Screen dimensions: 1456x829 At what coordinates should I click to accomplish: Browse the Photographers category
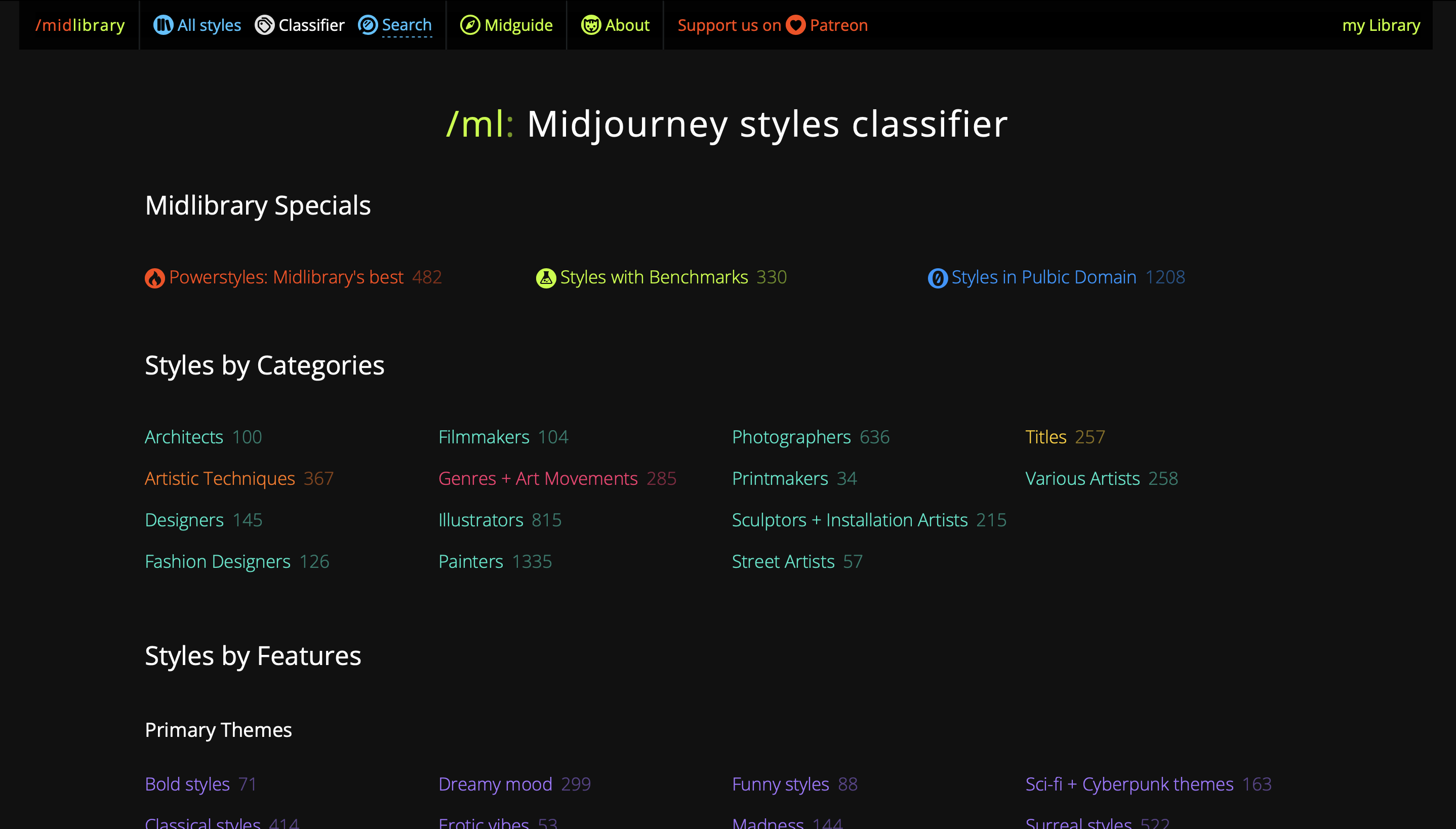point(791,437)
